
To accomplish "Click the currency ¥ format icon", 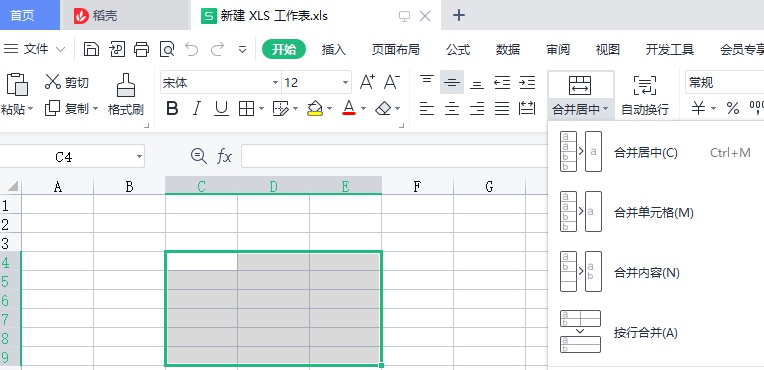I will click(699, 108).
